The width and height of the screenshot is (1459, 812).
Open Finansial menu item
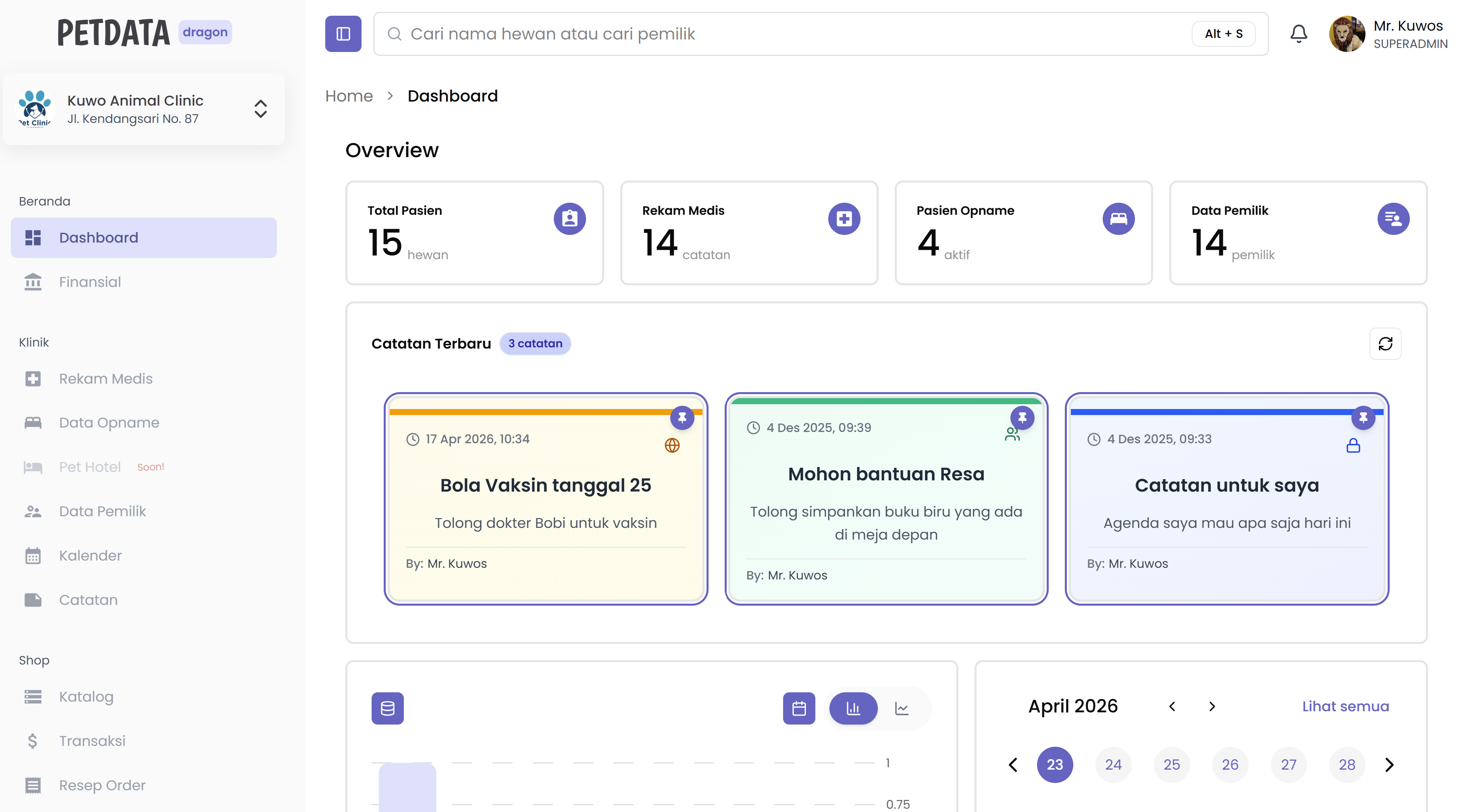(144, 282)
